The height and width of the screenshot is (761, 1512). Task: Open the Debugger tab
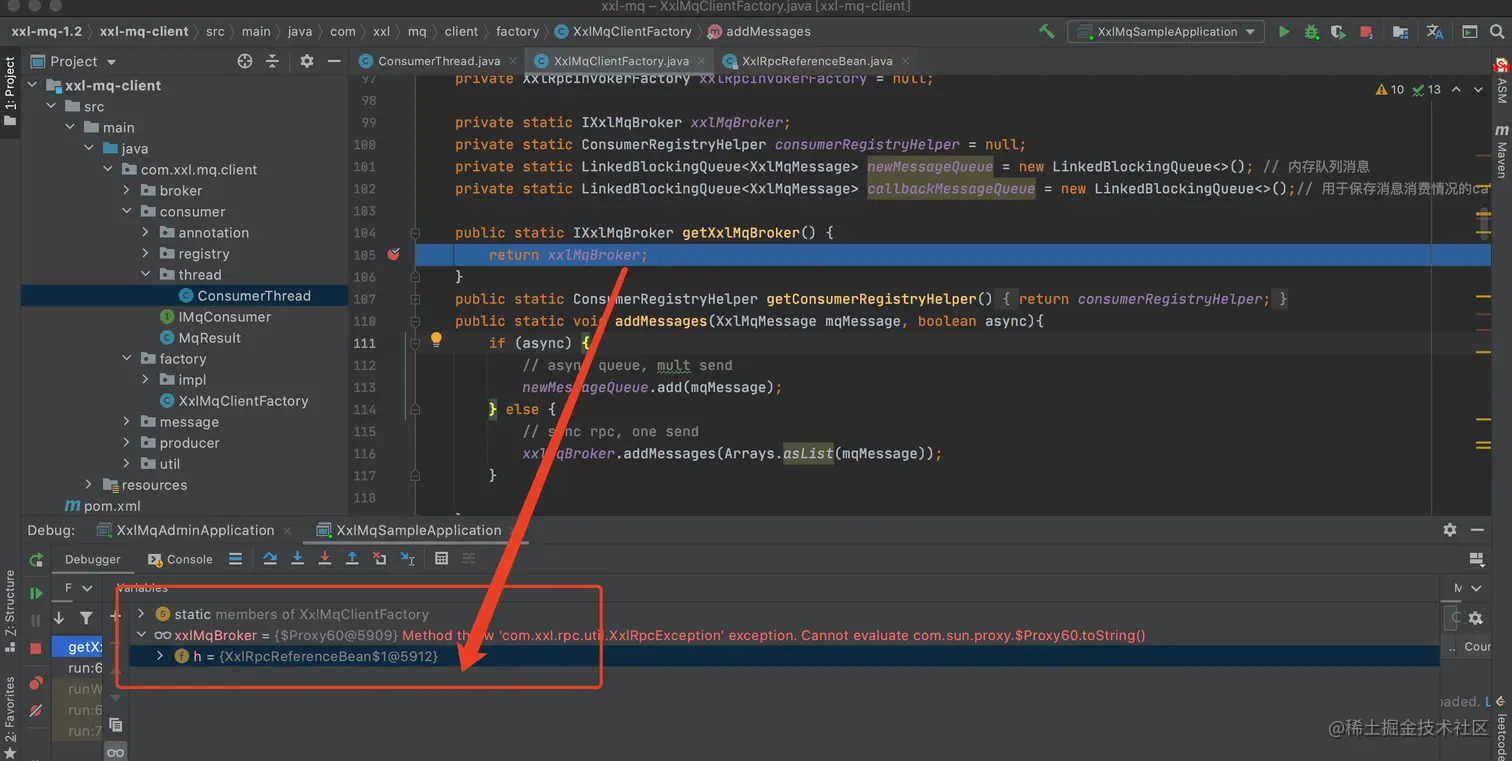[x=93, y=559]
